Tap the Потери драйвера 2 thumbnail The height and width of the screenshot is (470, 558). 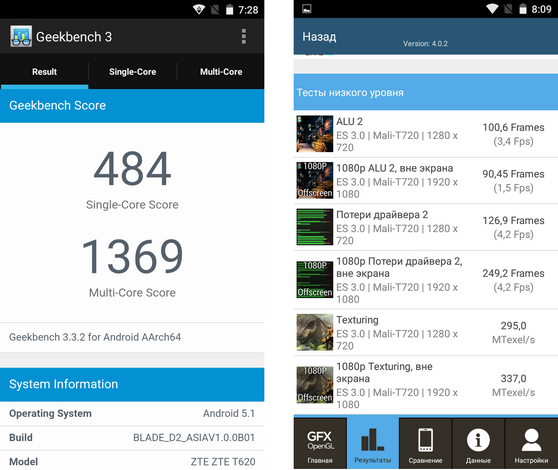click(315, 227)
